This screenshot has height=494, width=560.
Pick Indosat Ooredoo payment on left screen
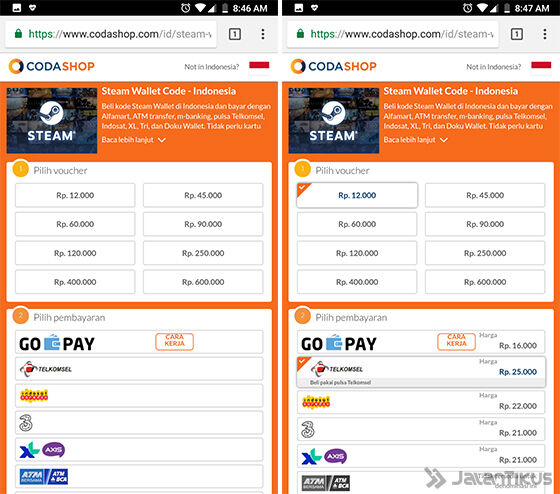click(x=139, y=396)
